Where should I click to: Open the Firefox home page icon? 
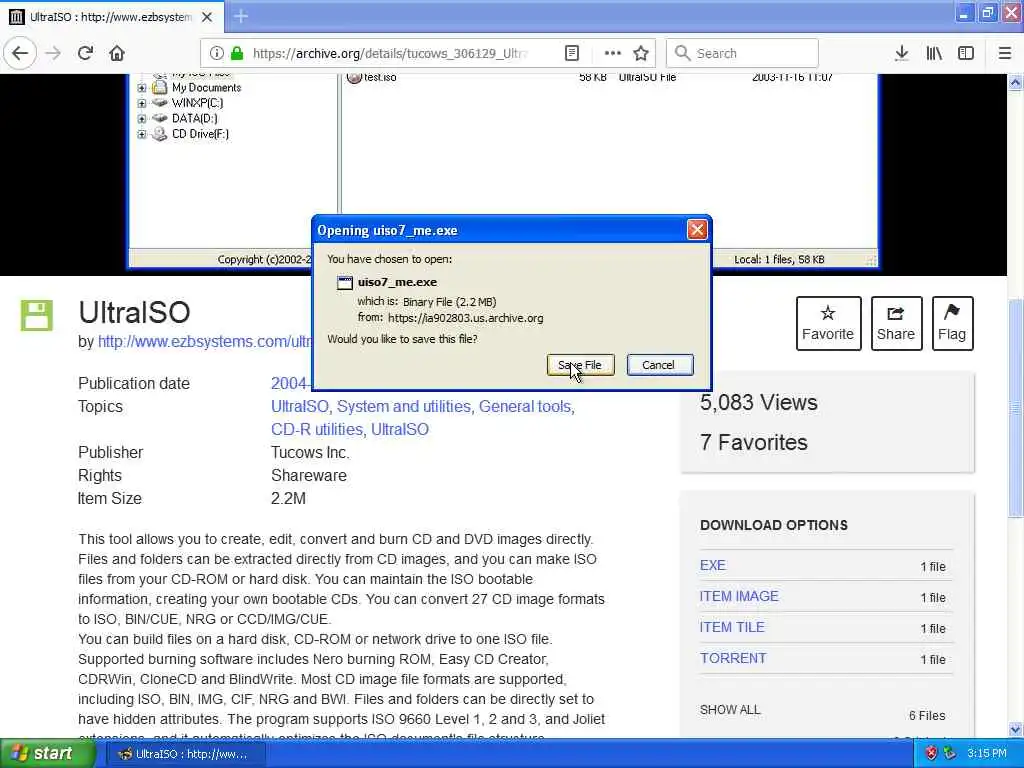[x=116, y=53]
